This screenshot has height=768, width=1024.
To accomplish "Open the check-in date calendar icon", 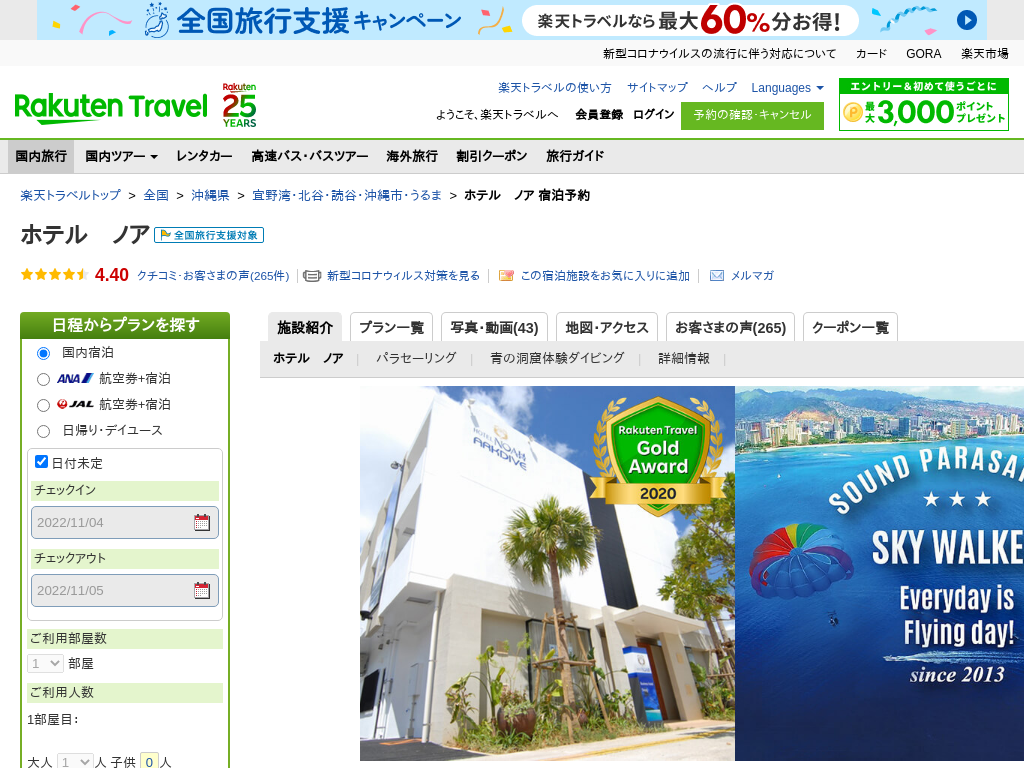I will (x=202, y=522).
